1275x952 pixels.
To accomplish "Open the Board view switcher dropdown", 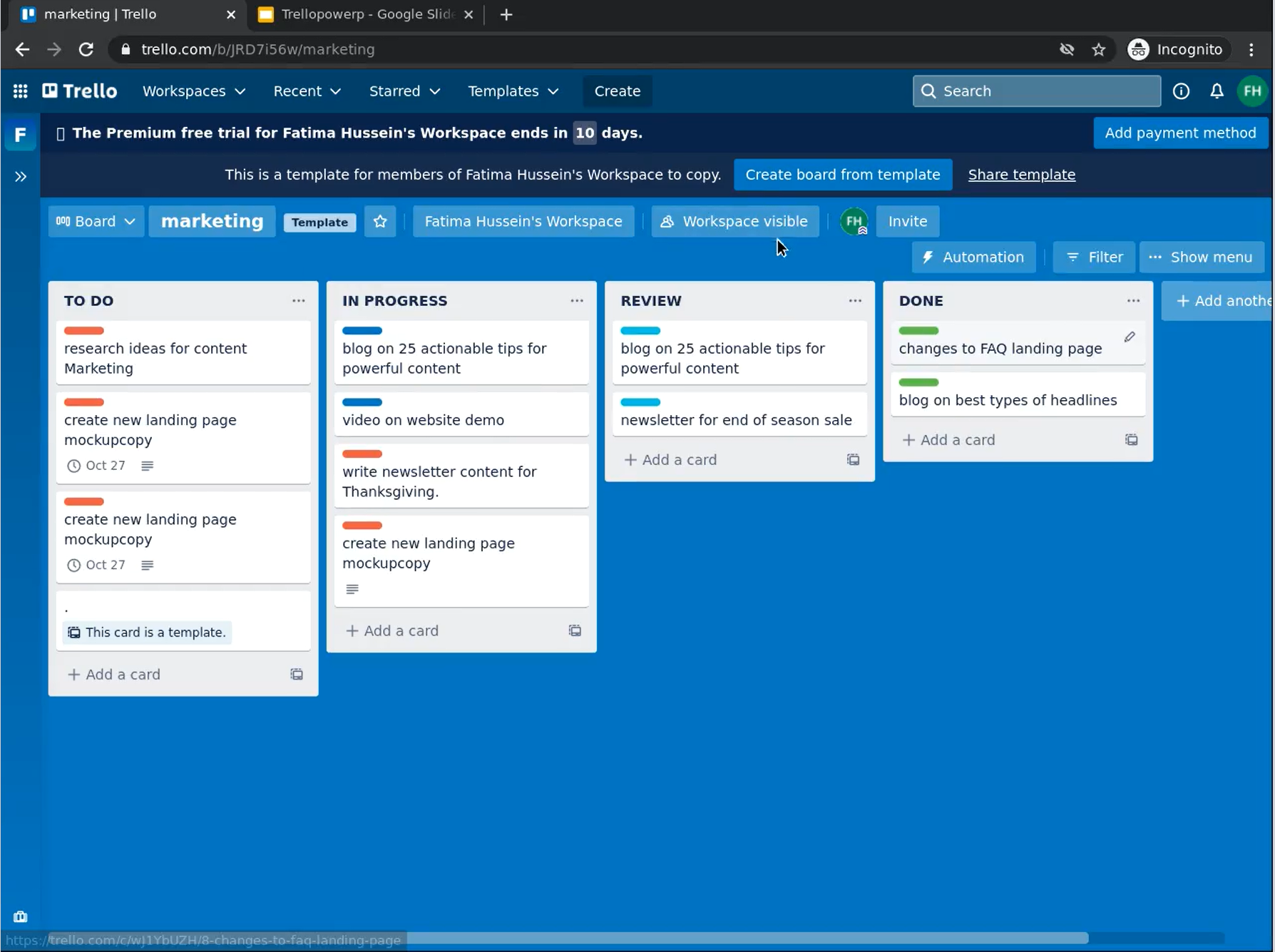I will (96, 222).
